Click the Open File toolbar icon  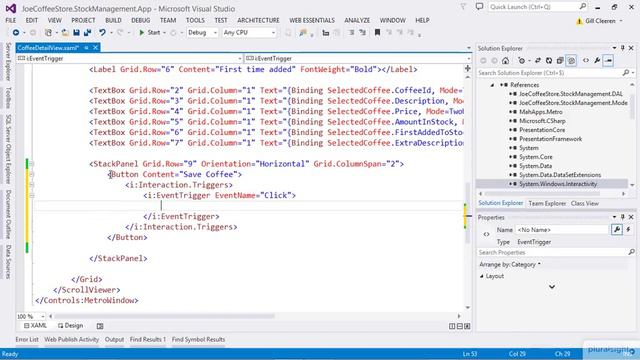[x=65, y=33]
